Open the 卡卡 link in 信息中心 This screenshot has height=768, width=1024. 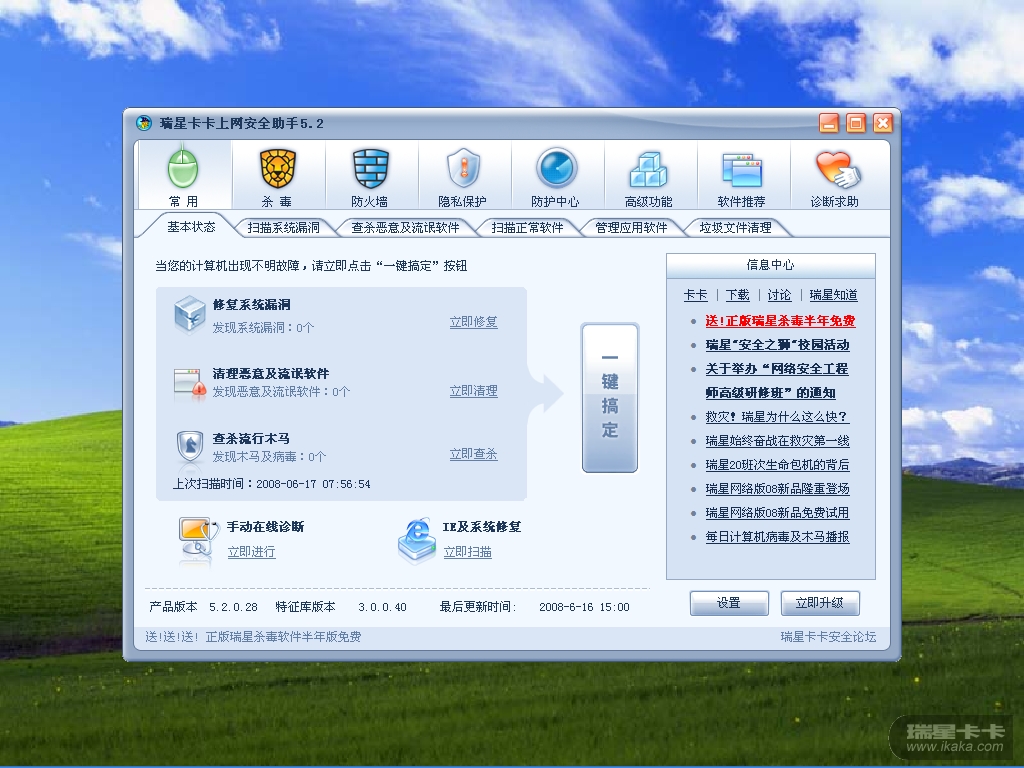point(696,295)
